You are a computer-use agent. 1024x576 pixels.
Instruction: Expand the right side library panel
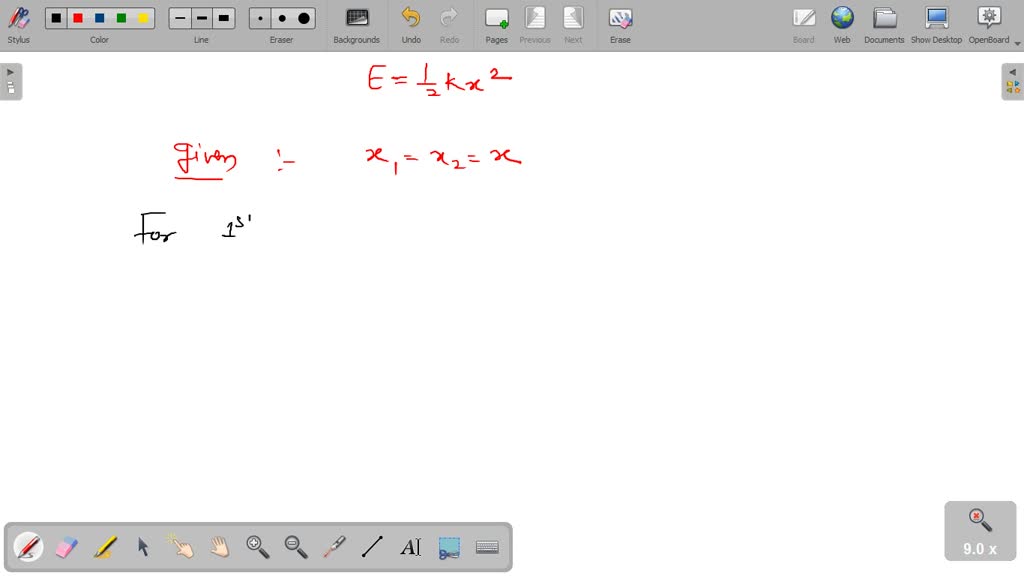point(1012,81)
